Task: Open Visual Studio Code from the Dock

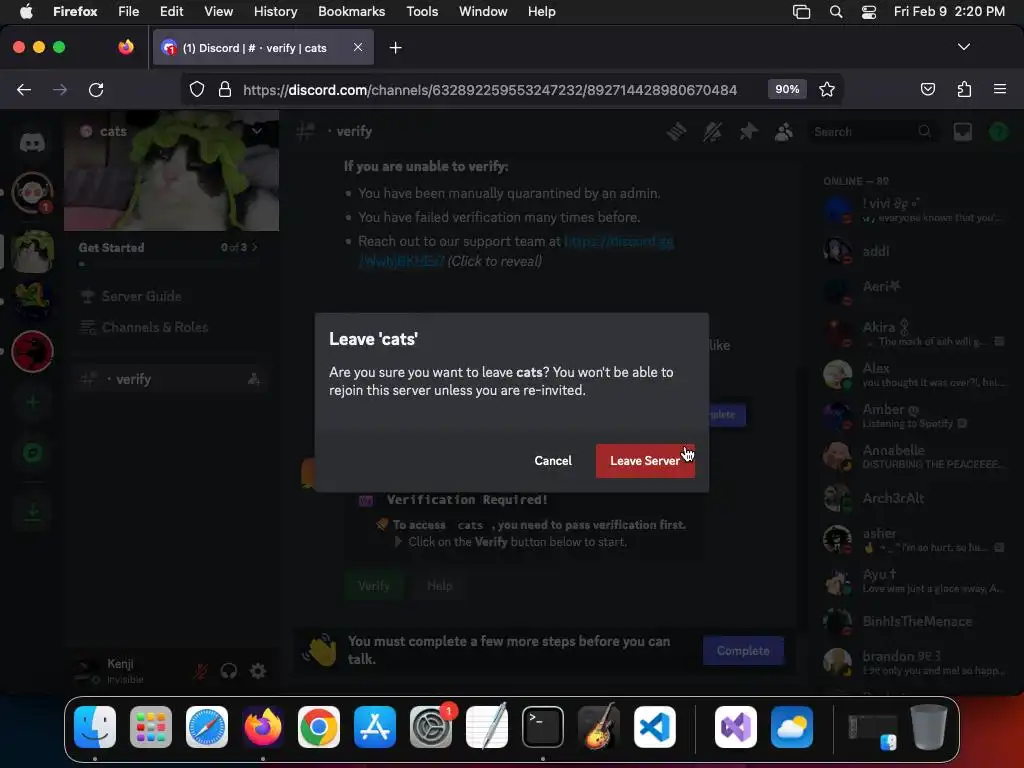Action: (654, 727)
